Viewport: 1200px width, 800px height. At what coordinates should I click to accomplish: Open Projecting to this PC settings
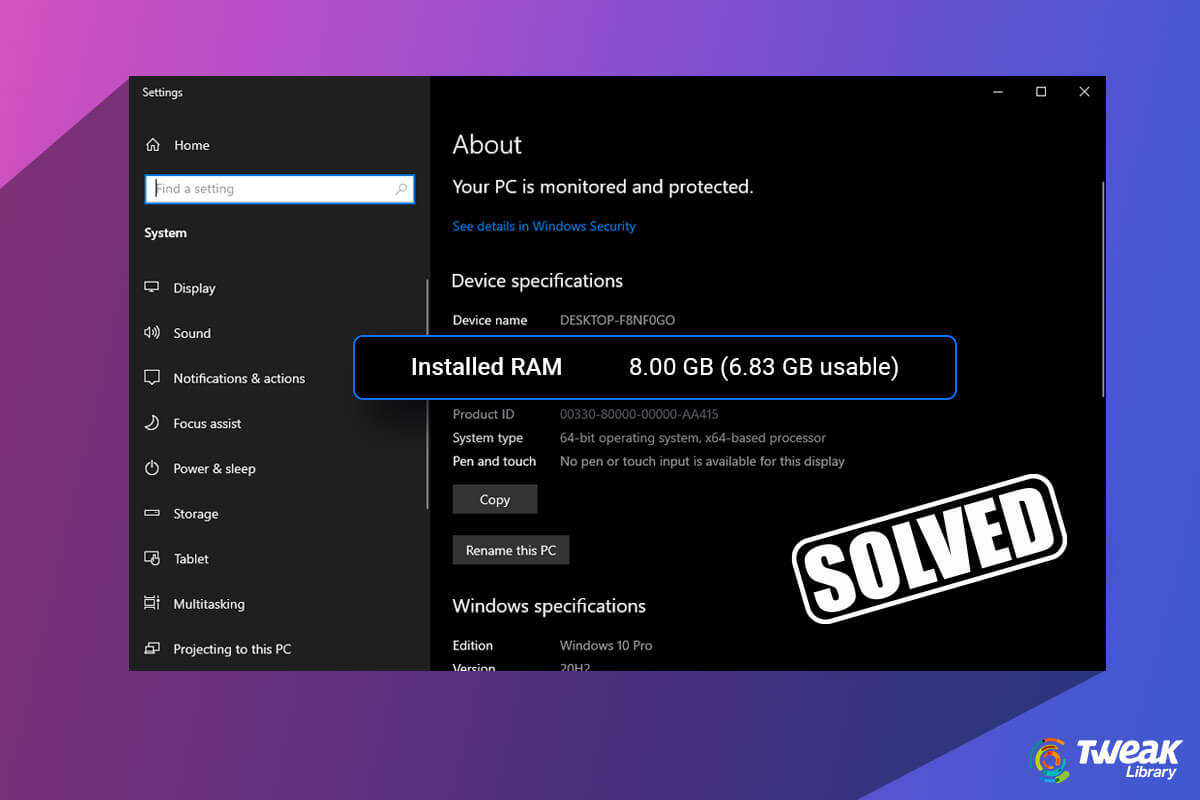click(231, 649)
